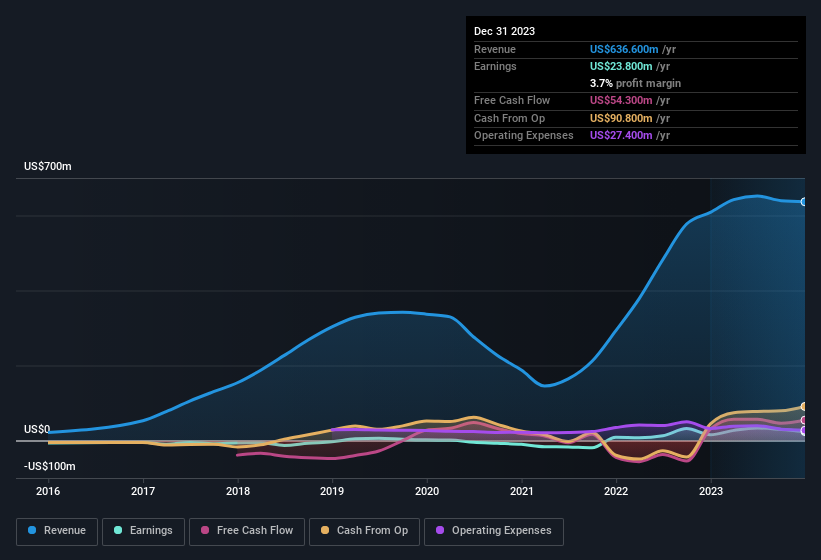Toggle the Free Cash Flow legend button
The image size is (821, 560).
[x=247, y=531]
